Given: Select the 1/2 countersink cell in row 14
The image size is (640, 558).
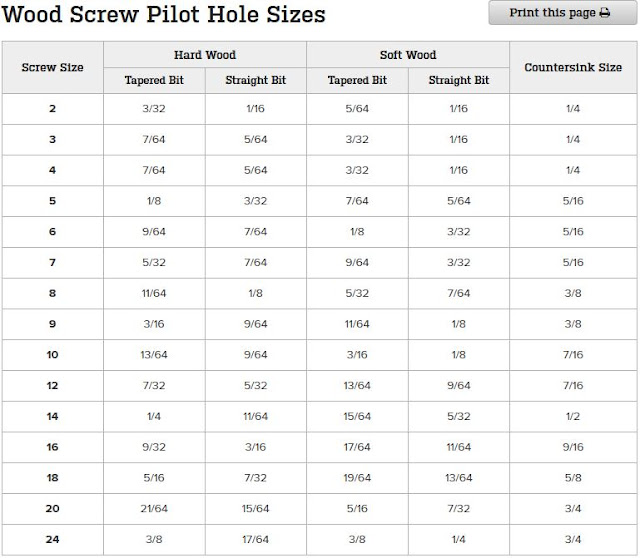Looking at the screenshot, I should click(x=573, y=416).
